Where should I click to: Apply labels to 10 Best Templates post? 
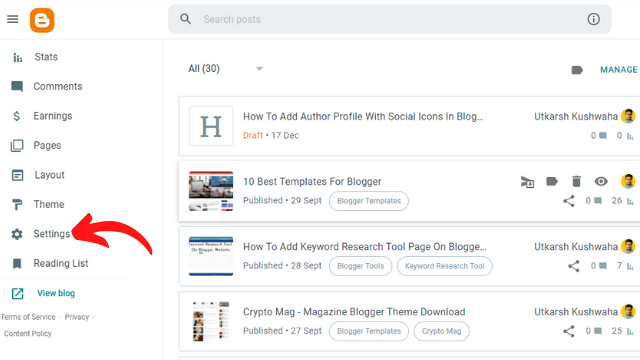tap(552, 181)
